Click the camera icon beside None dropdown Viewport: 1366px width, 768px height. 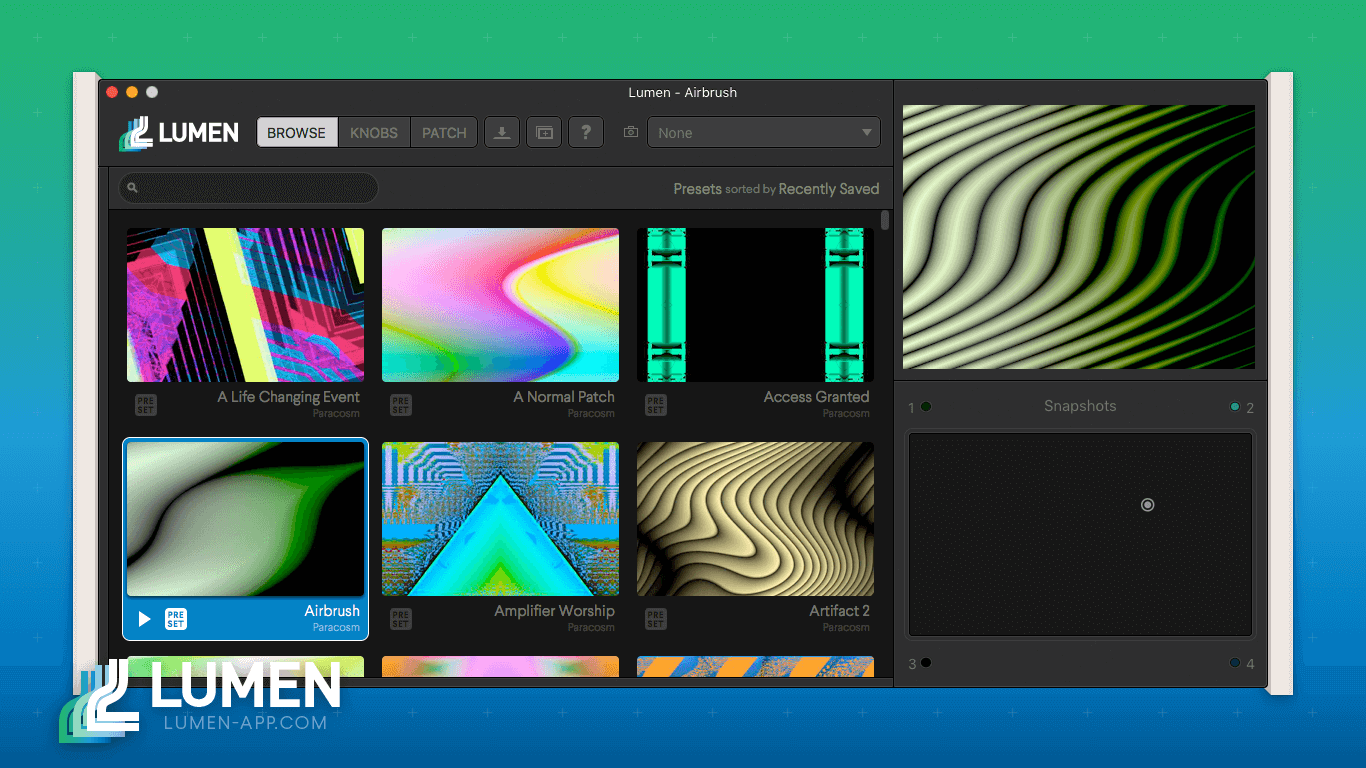[x=631, y=132]
